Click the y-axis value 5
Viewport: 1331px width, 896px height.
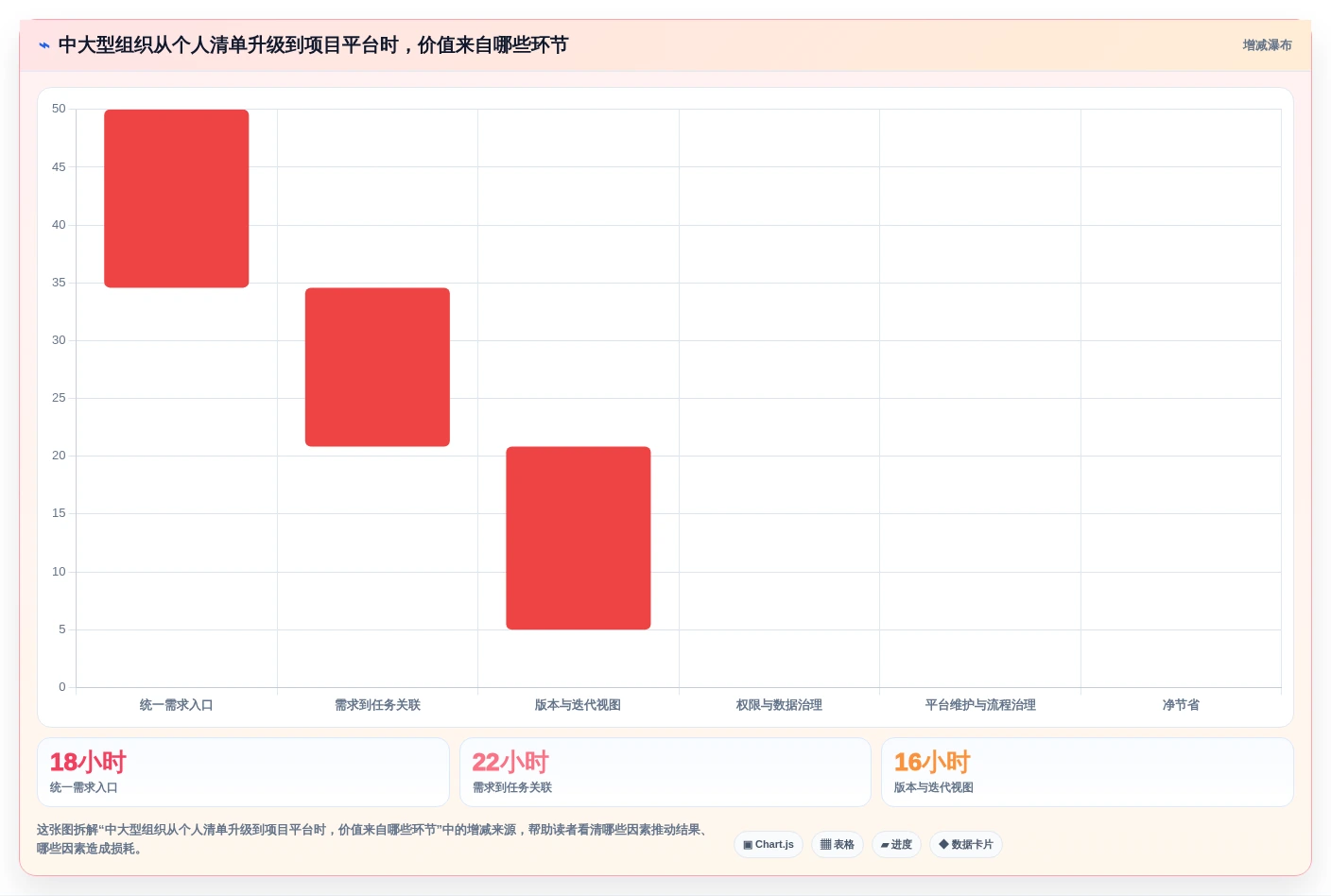pyautogui.click(x=62, y=629)
